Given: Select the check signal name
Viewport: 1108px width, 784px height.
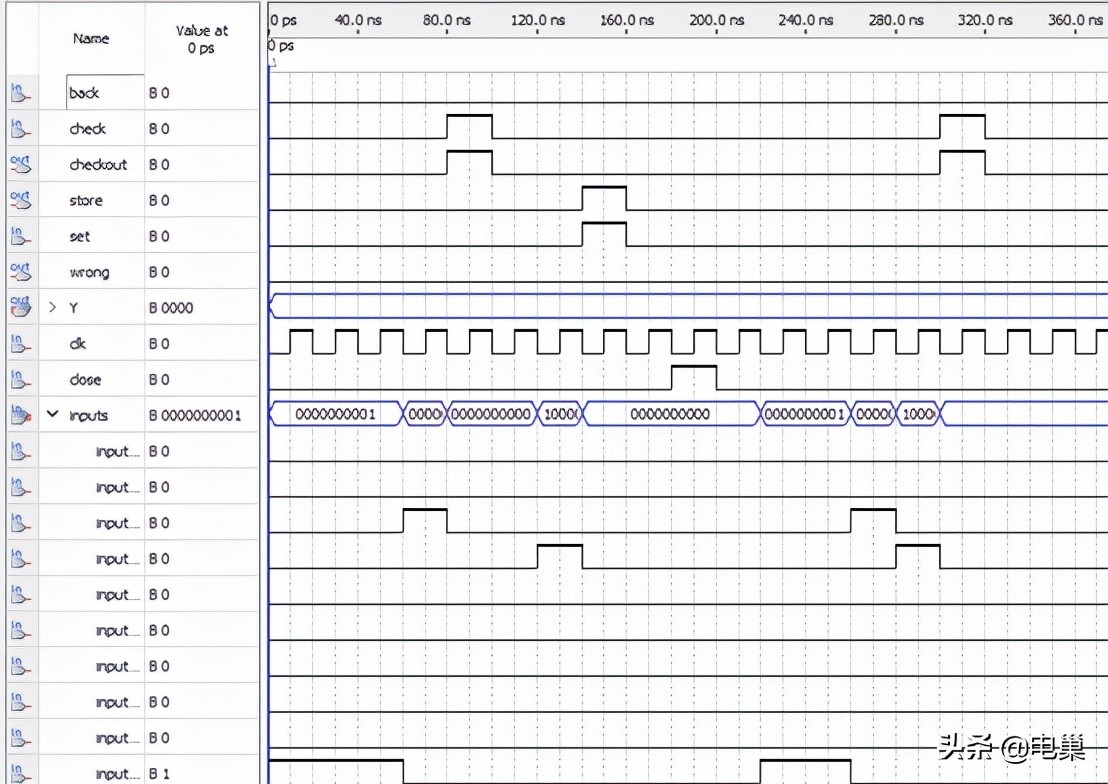Looking at the screenshot, I should click(x=88, y=129).
